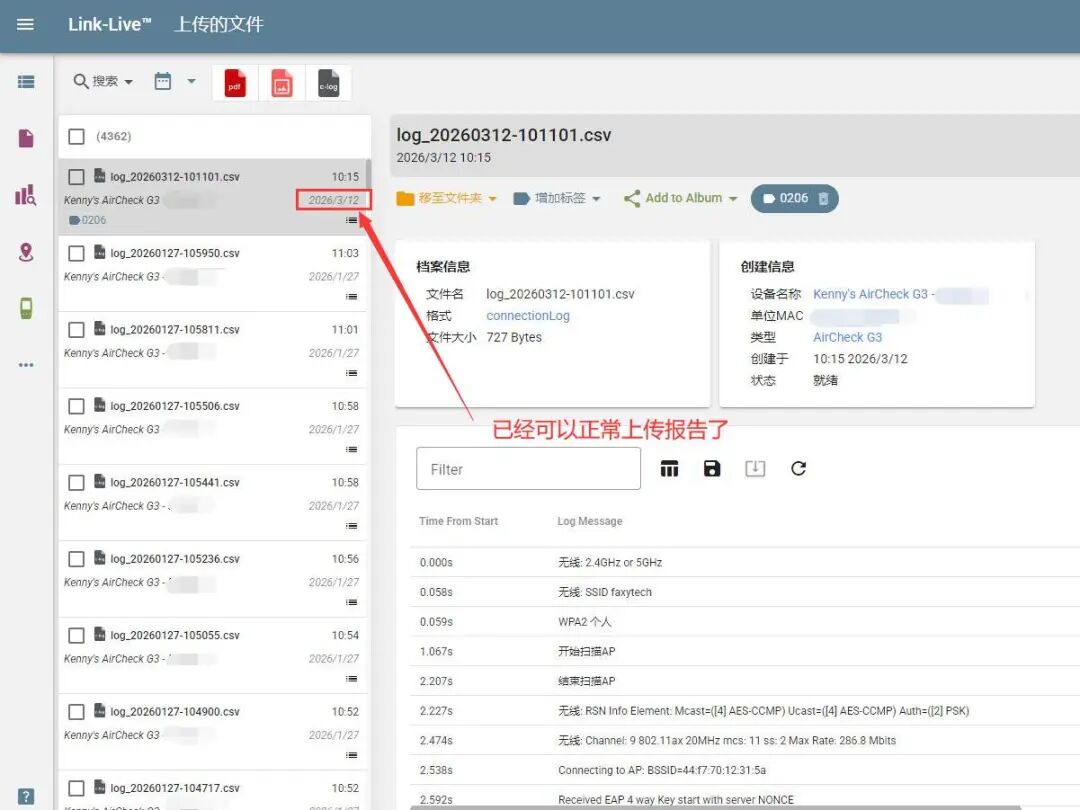Image resolution: width=1080 pixels, height=810 pixels.
Task: Open the hamburger navigation menu
Action: click(26, 25)
